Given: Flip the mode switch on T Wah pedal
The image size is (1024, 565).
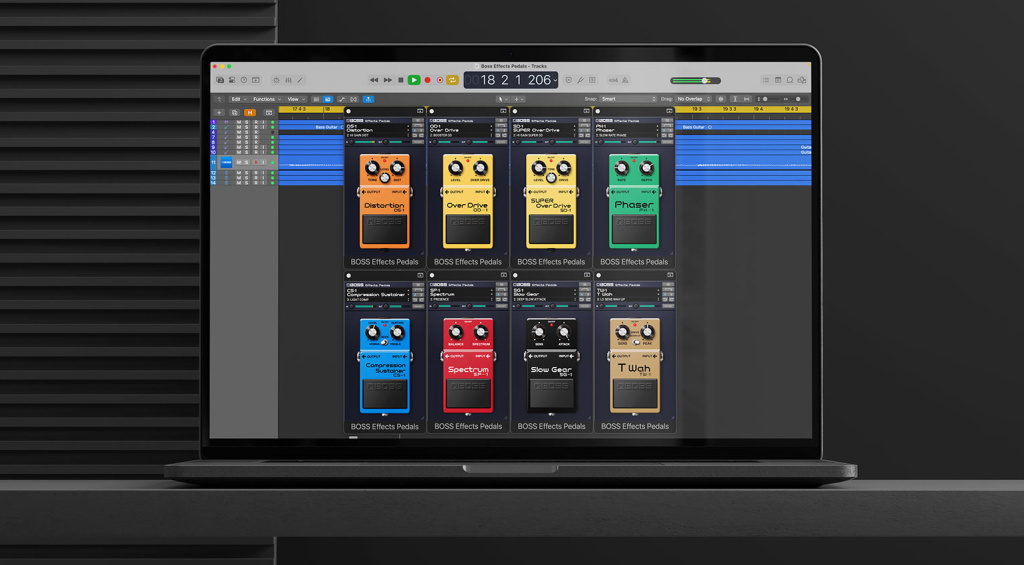Looking at the screenshot, I should click(x=636, y=342).
